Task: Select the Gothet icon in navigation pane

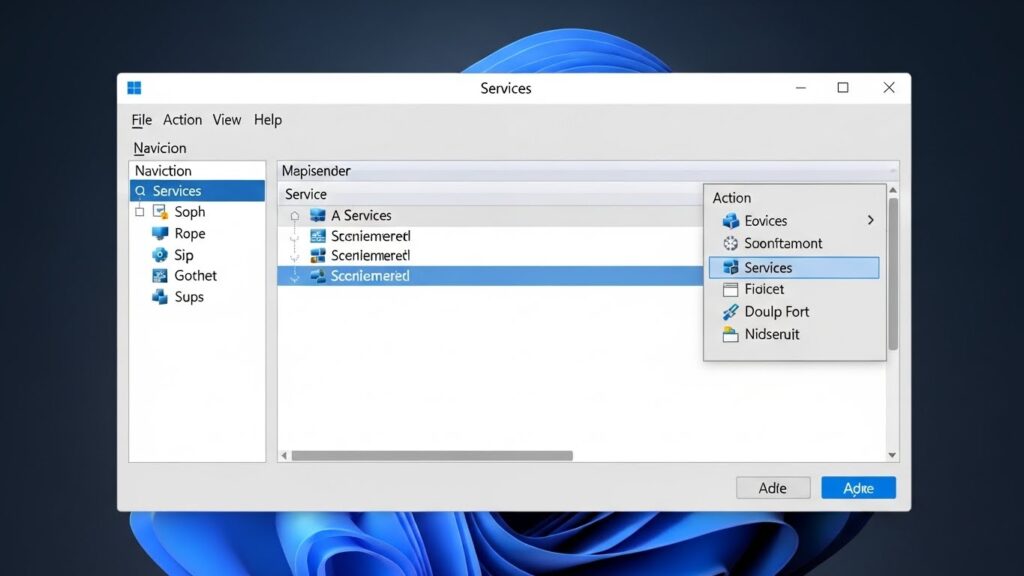Action: [160, 276]
